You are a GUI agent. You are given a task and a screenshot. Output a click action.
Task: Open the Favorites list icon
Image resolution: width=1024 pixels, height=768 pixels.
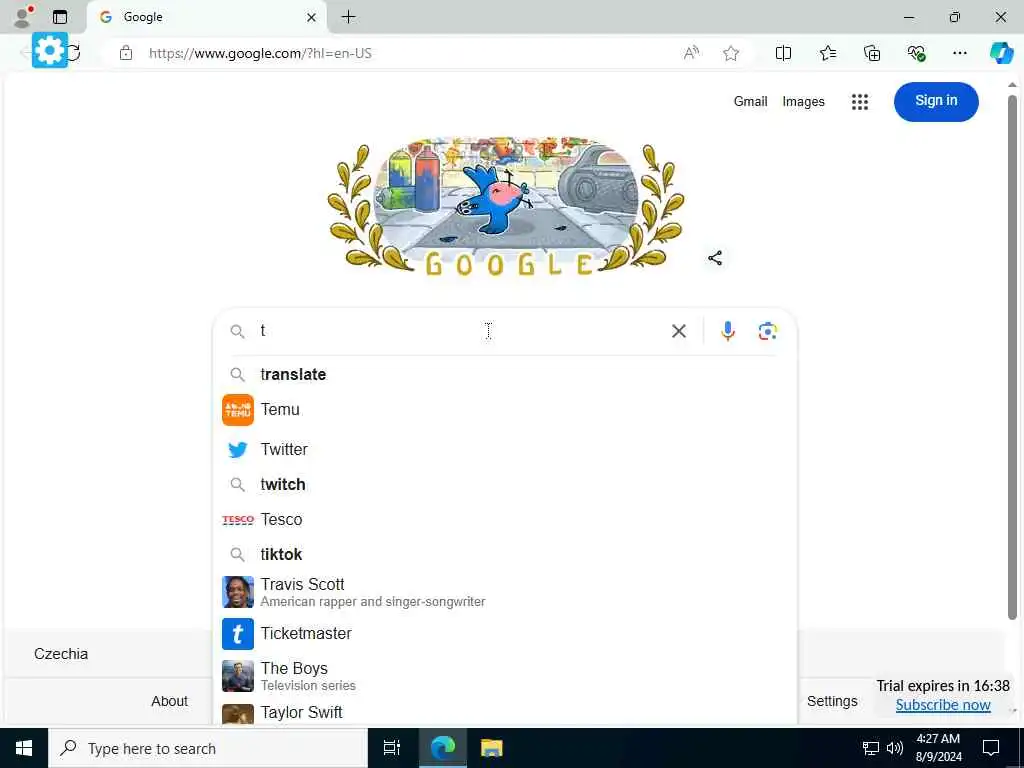pyautogui.click(x=827, y=54)
